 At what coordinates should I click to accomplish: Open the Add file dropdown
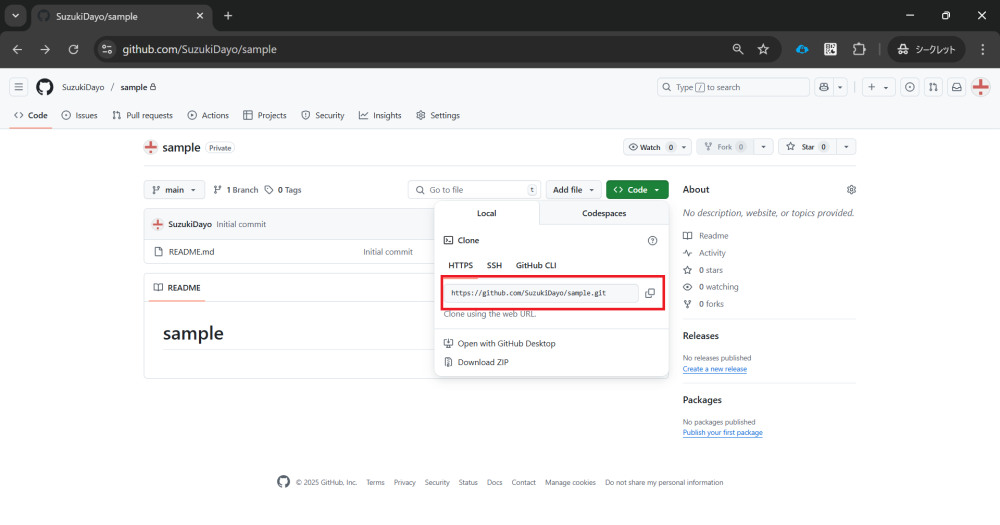(573, 189)
